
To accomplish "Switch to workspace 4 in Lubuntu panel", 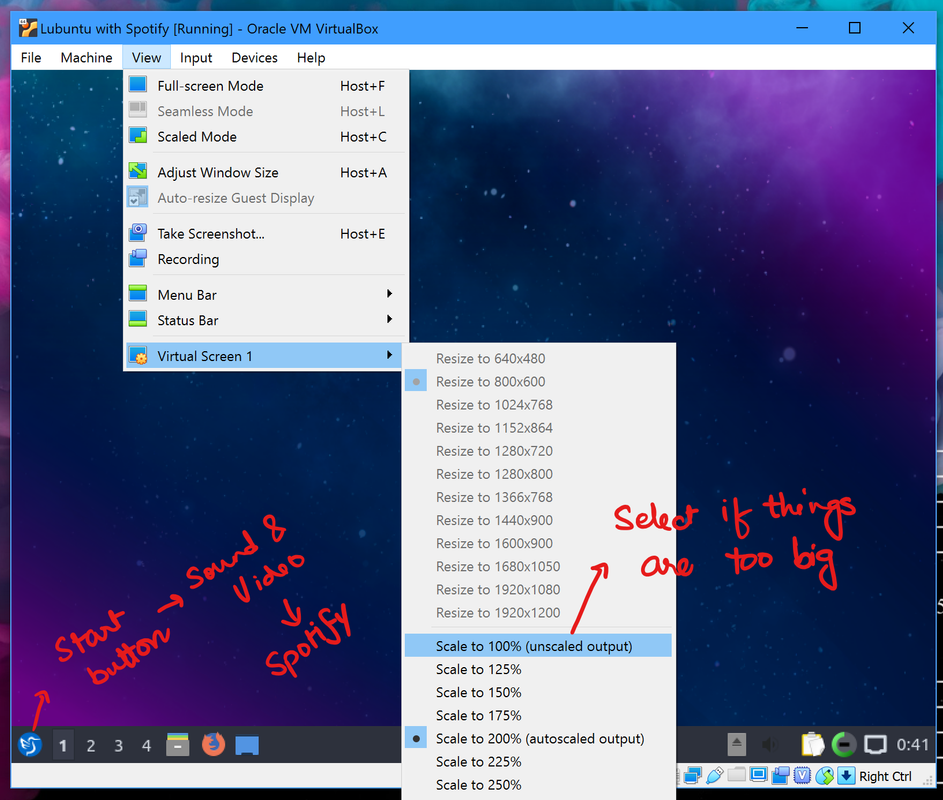I will pos(146,746).
